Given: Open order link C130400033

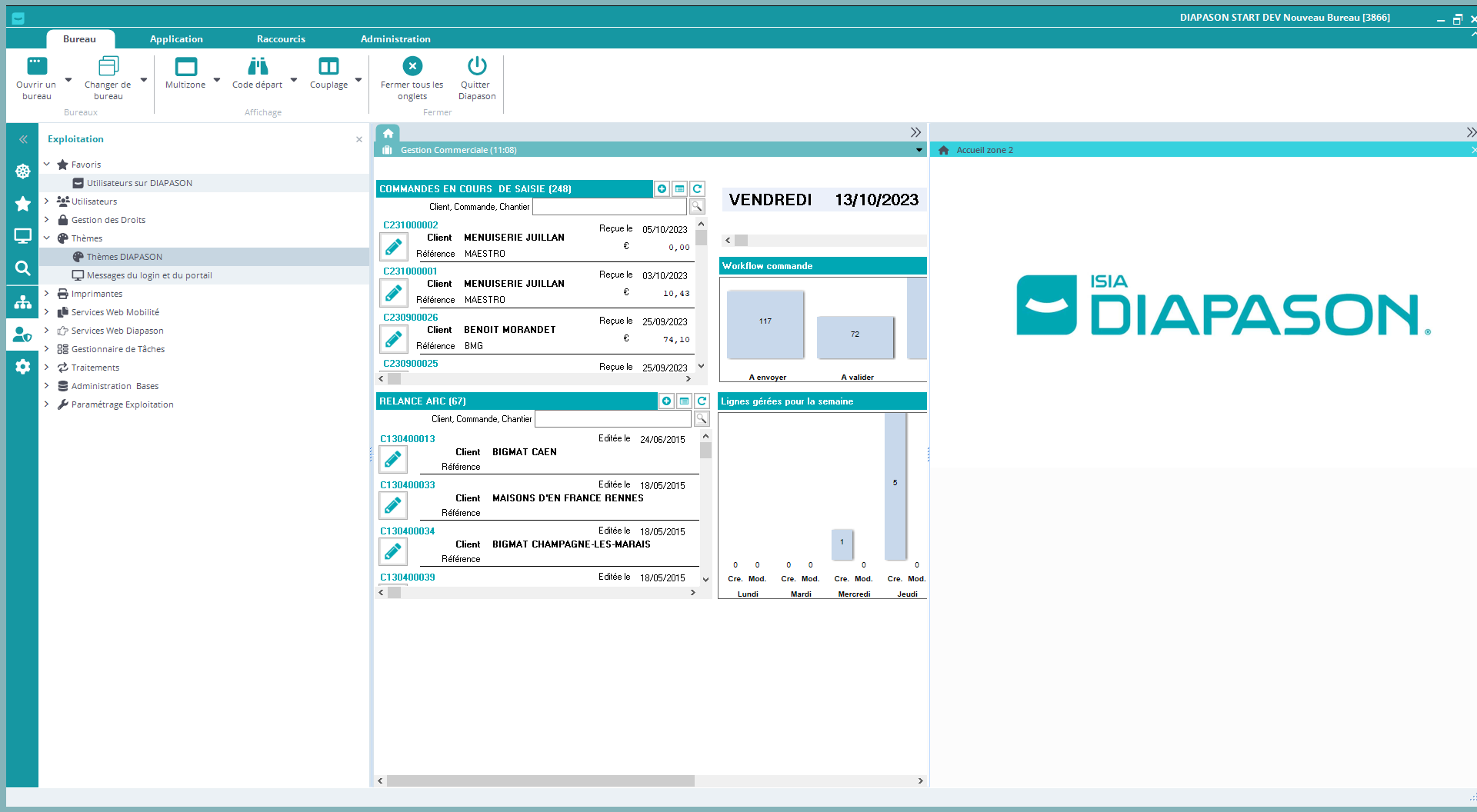Looking at the screenshot, I should click(x=408, y=485).
